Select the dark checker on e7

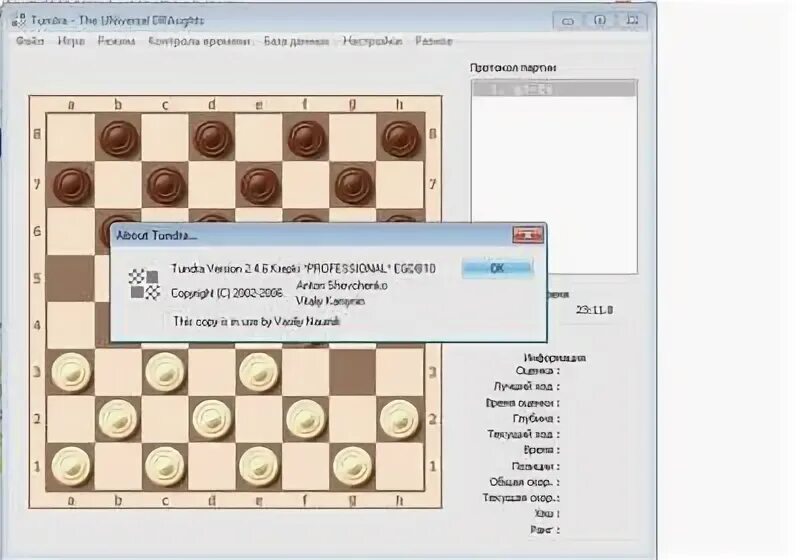tap(259, 185)
